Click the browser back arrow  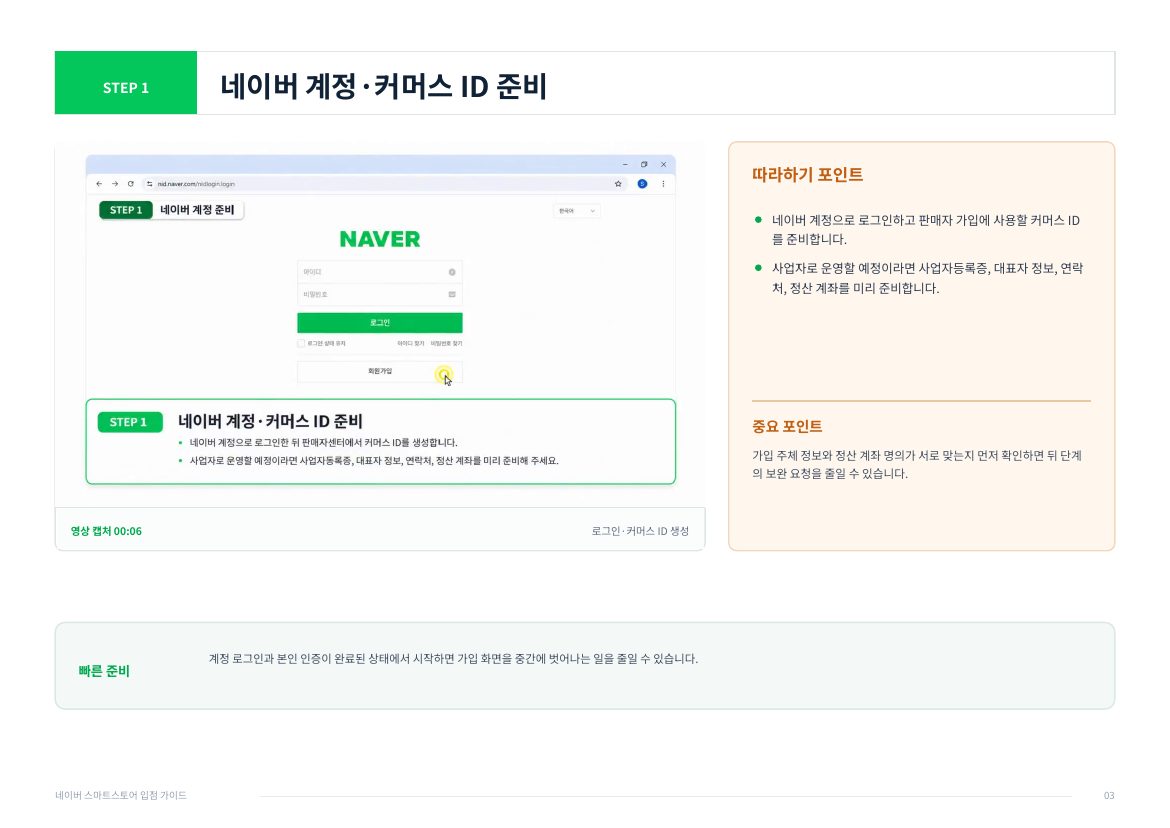[x=99, y=184]
